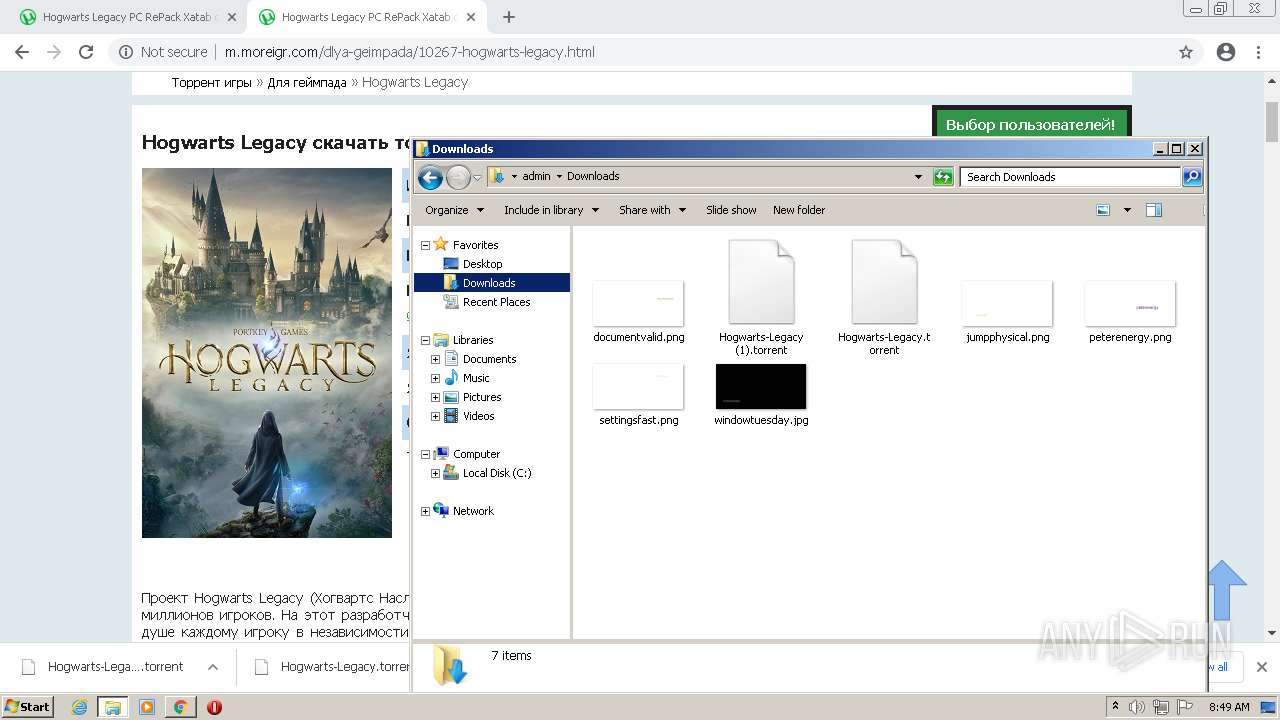Select windowtuesday.jpg thumbnail
Image resolution: width=1280 pixels, height=720 pixels.
click(x=761, y=386)
